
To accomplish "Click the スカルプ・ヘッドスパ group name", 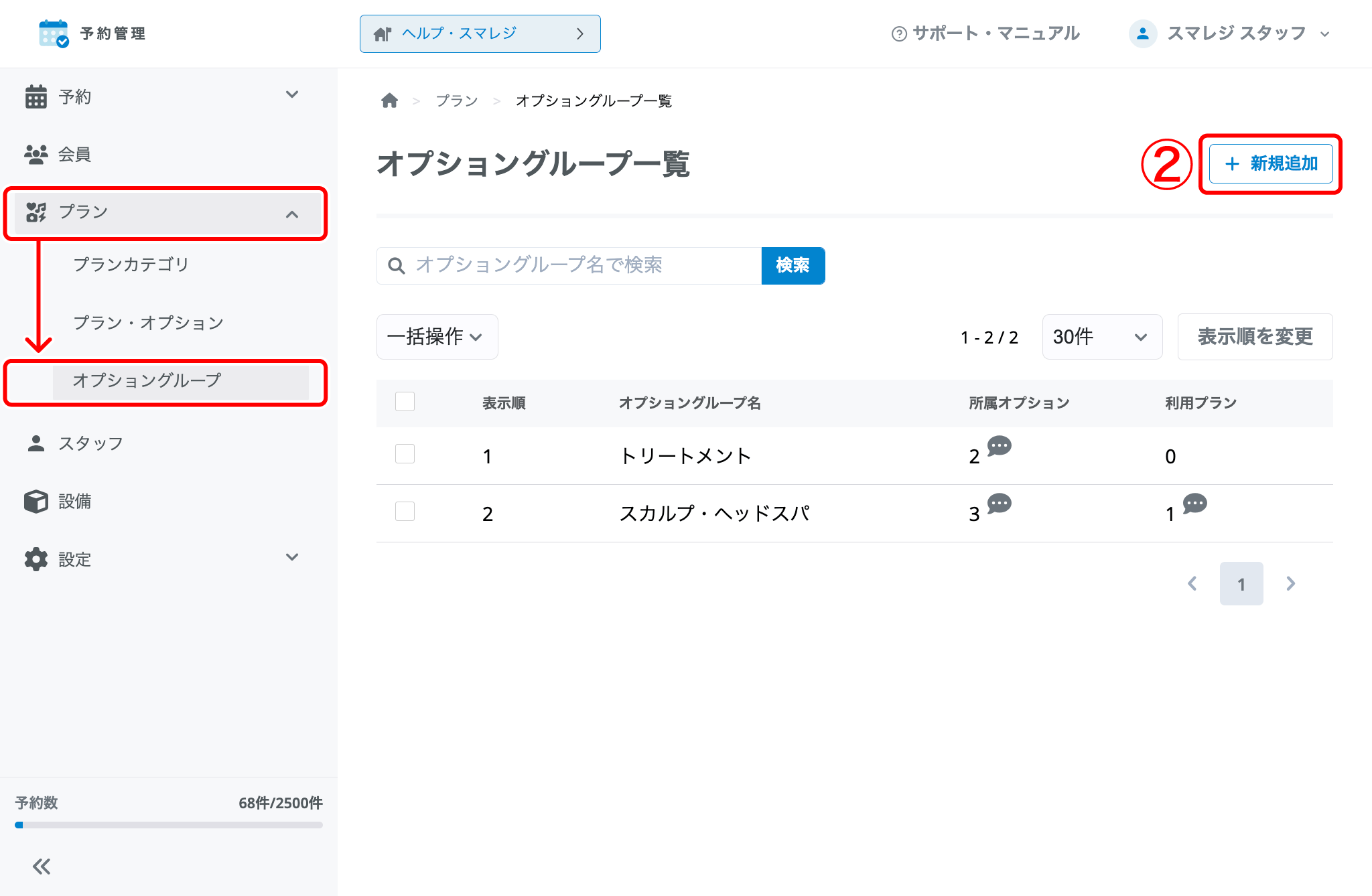I will pos(715,514).
